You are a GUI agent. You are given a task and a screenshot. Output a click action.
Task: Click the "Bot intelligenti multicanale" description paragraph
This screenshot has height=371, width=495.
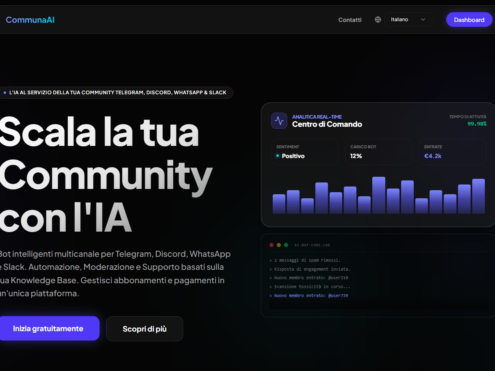115,274
